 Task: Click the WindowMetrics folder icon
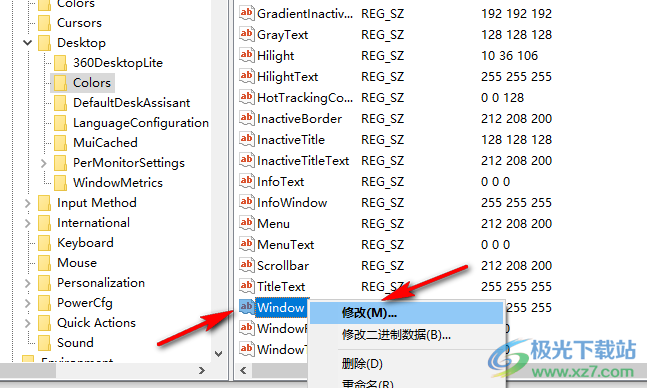tap(60, 183)
